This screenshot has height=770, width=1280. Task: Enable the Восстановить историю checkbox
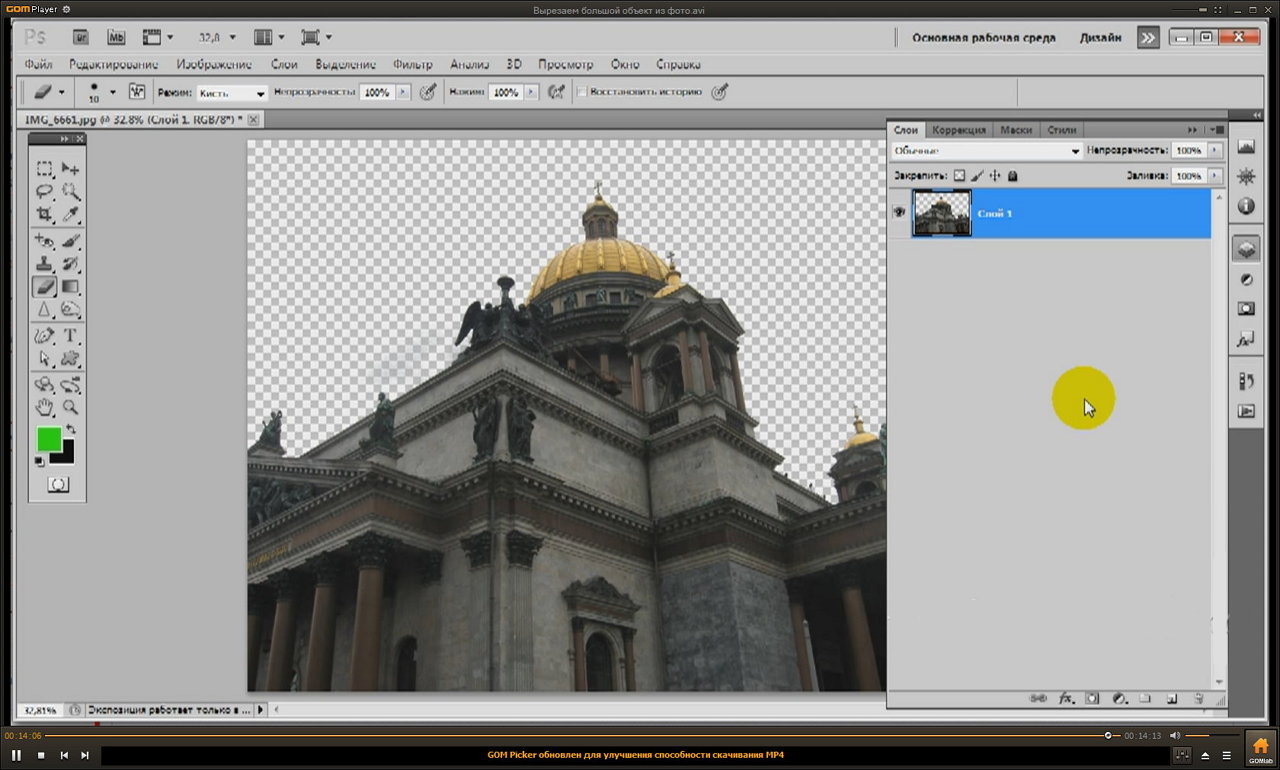click(581, 92)
